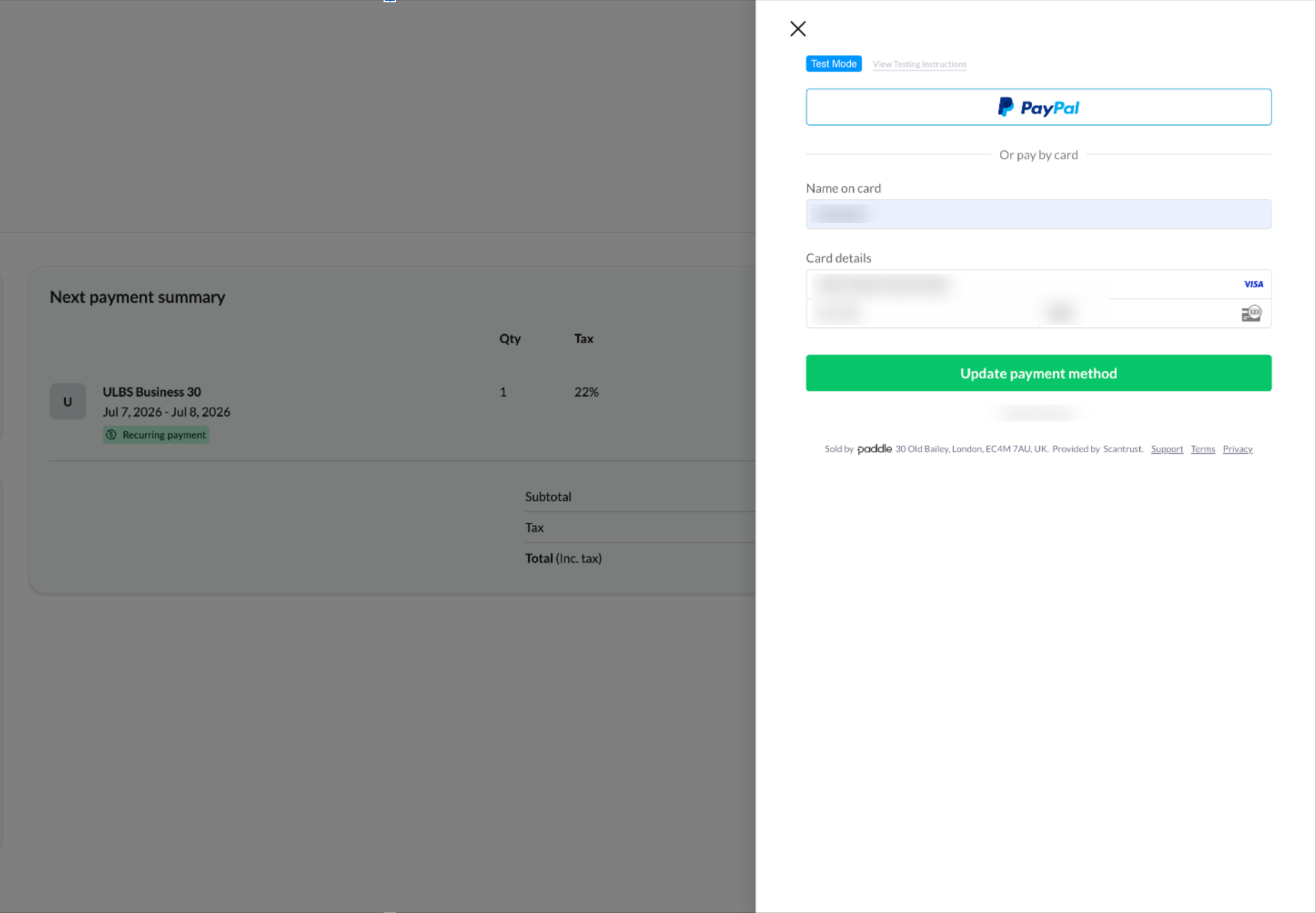Click the Next payment summary heading
Viewport: 1316px width, 913px height.
137,297
